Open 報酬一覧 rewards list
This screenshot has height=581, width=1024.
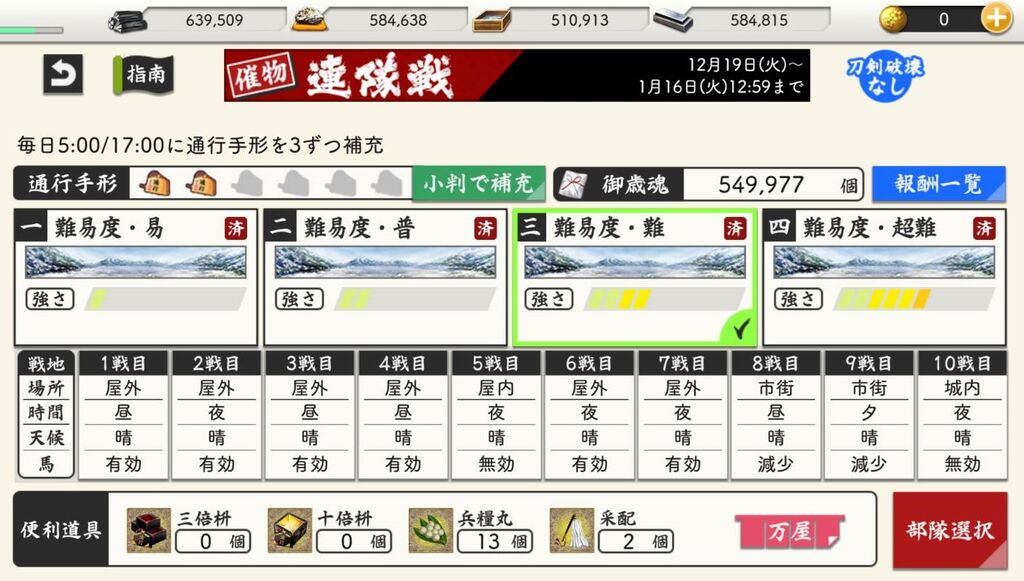[939, 184]
